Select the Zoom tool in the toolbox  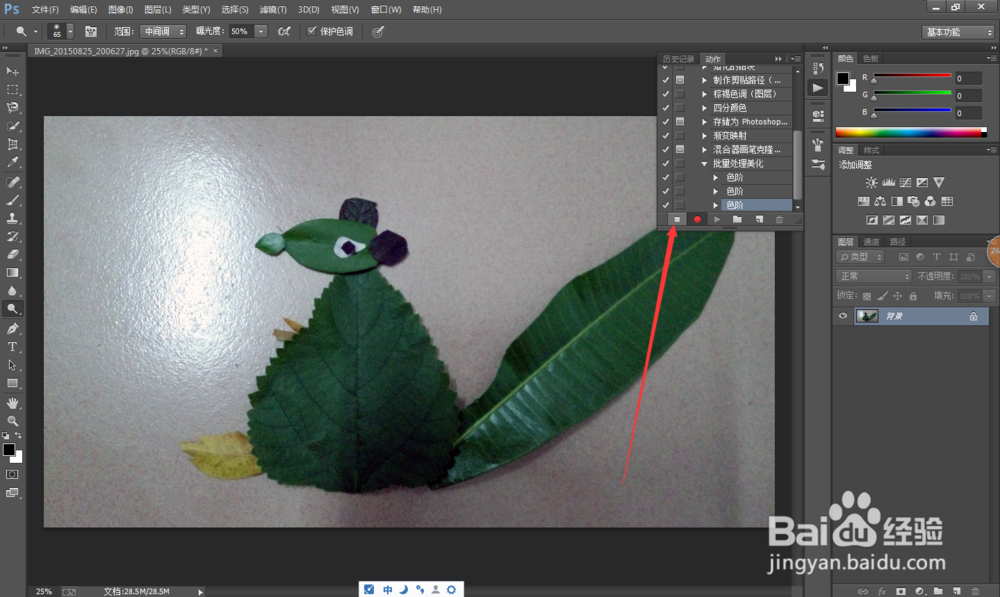click(x=12, y=421)
